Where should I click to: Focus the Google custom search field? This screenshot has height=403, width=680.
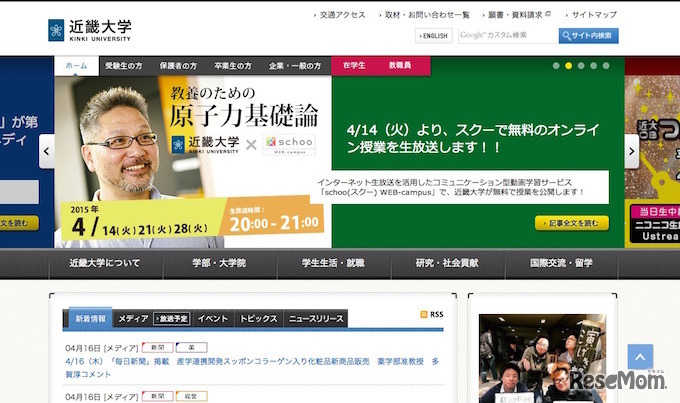pos(508,36)
